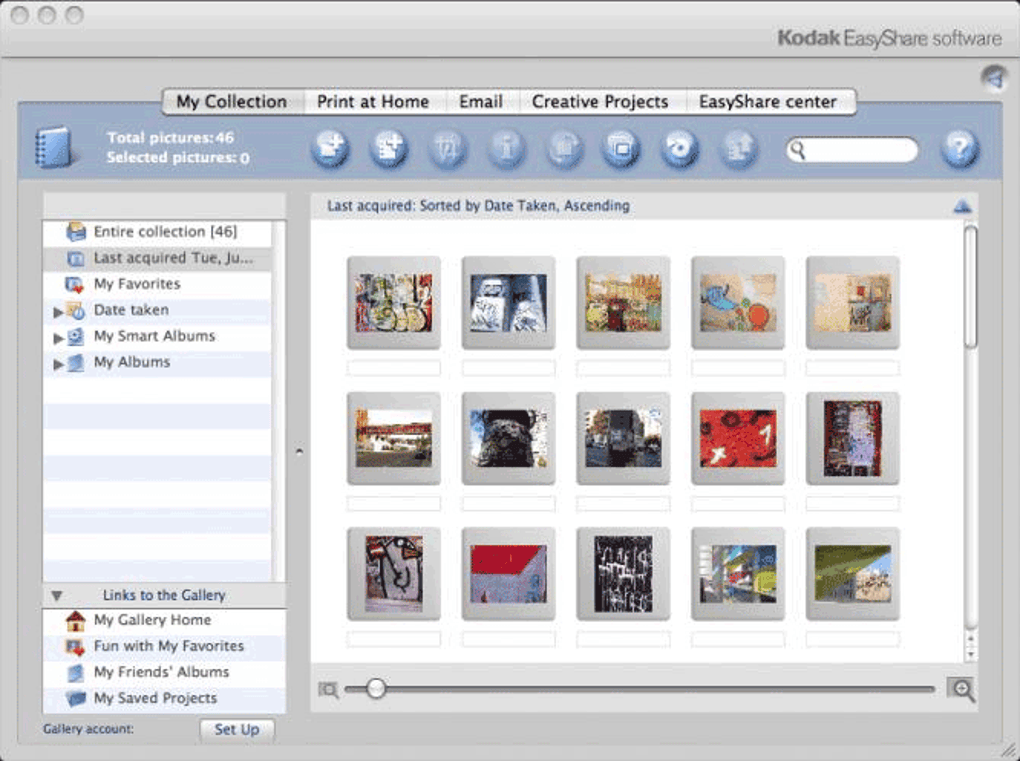The height and width of the screenshot is (761, 1020).
Task: Switch to the Print at Home tab
Action: 372,102
